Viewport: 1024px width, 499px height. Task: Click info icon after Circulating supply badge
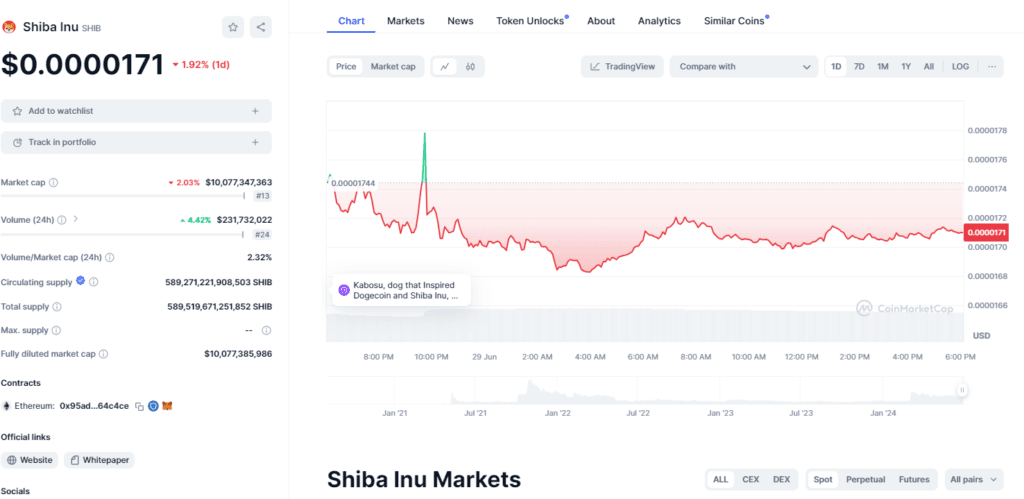coord(94,282)
